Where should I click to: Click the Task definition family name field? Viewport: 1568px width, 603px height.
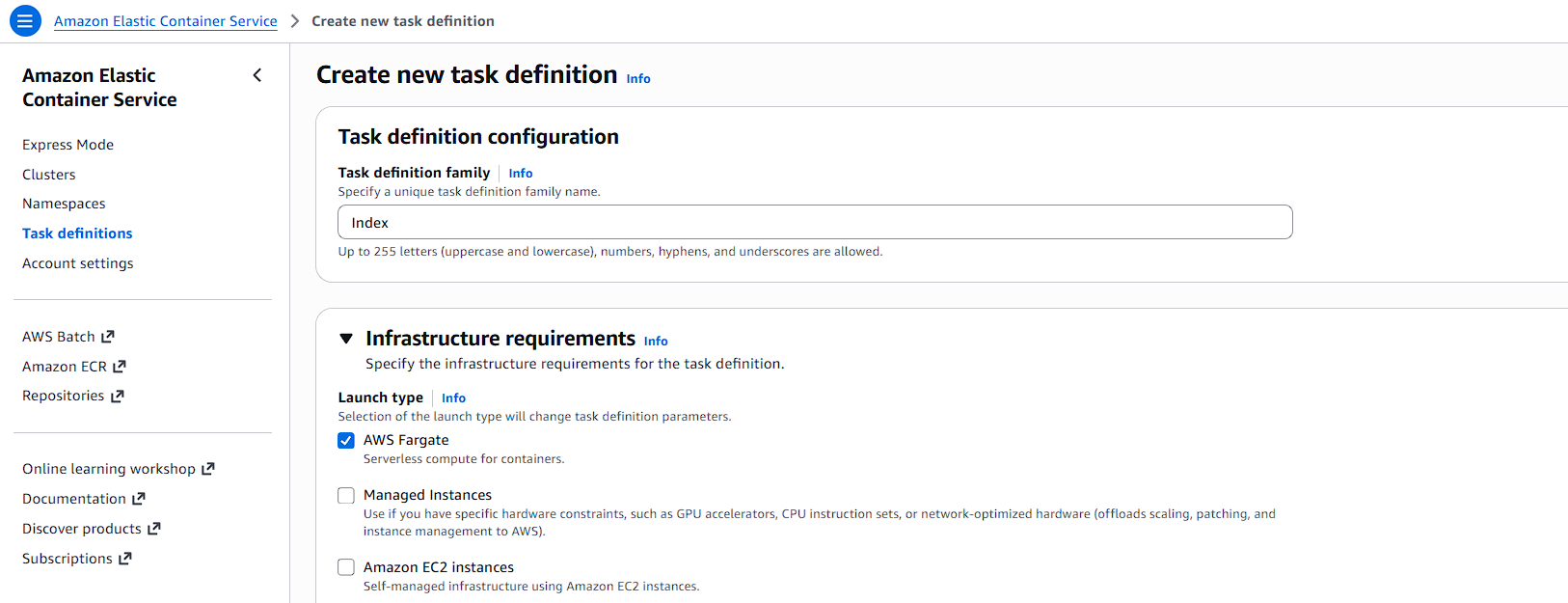pyautogui.click(x=815, y=222)
